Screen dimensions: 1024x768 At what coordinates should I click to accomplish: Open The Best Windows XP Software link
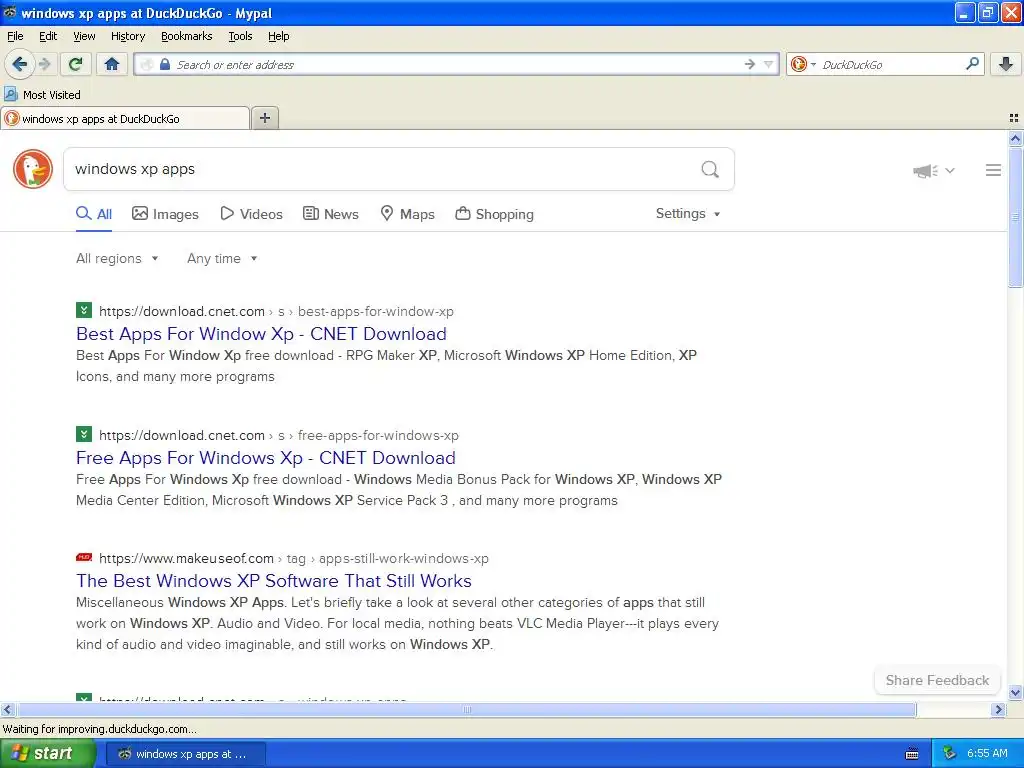(x=274, y=581)
